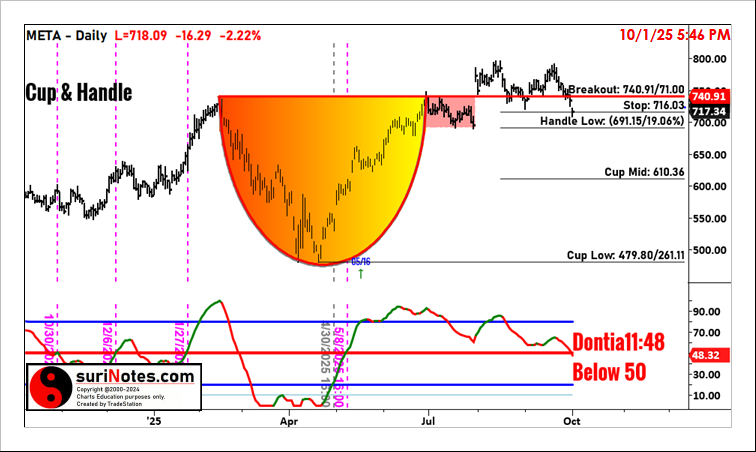Click the META - Daily symbol title
Viewport: 756px width, 452px height.
[66, 35]
